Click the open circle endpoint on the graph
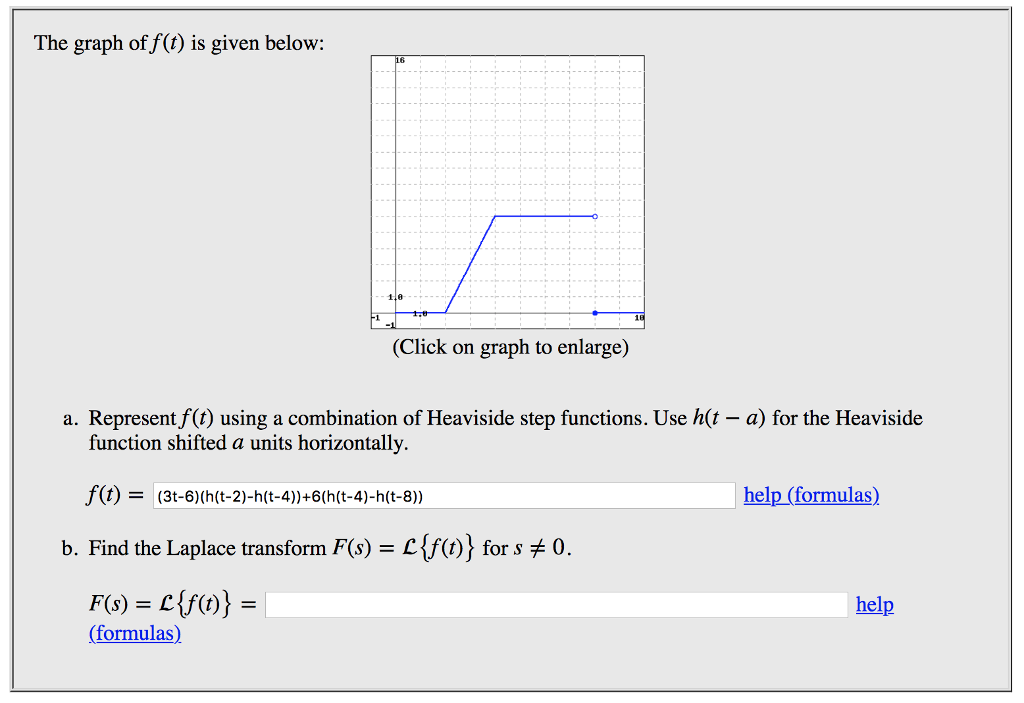Screen dimensions: 1024x703 [594, 216]
